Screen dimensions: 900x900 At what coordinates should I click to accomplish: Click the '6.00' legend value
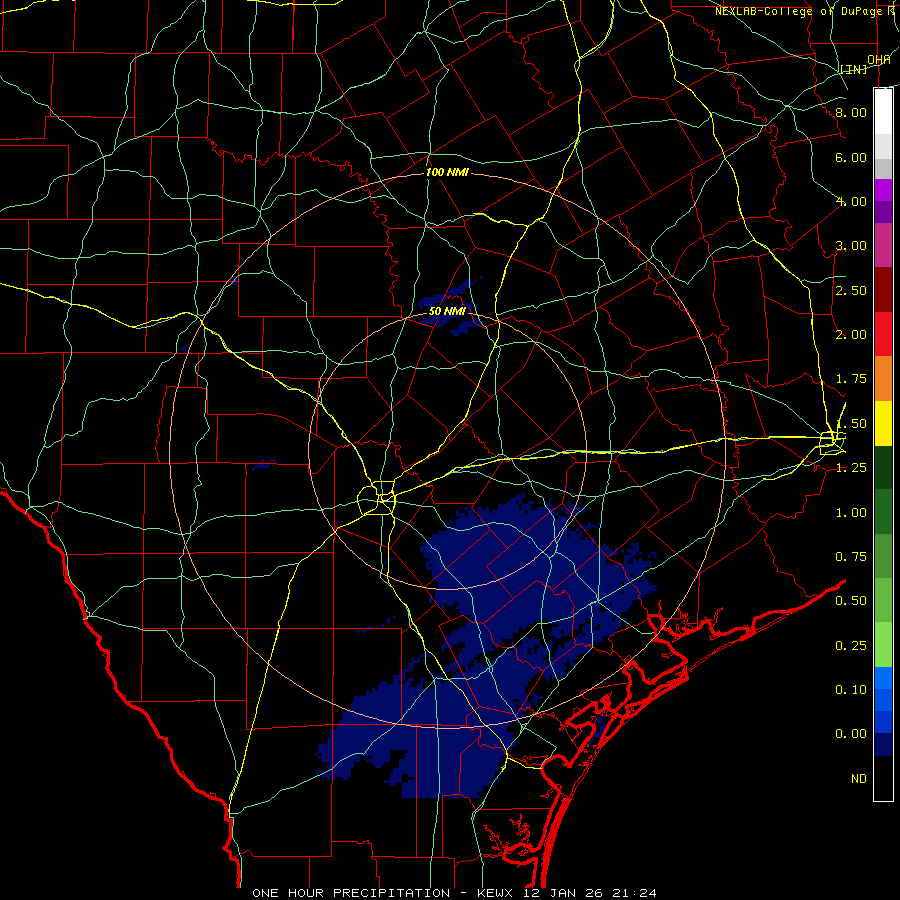click(851, 157)
